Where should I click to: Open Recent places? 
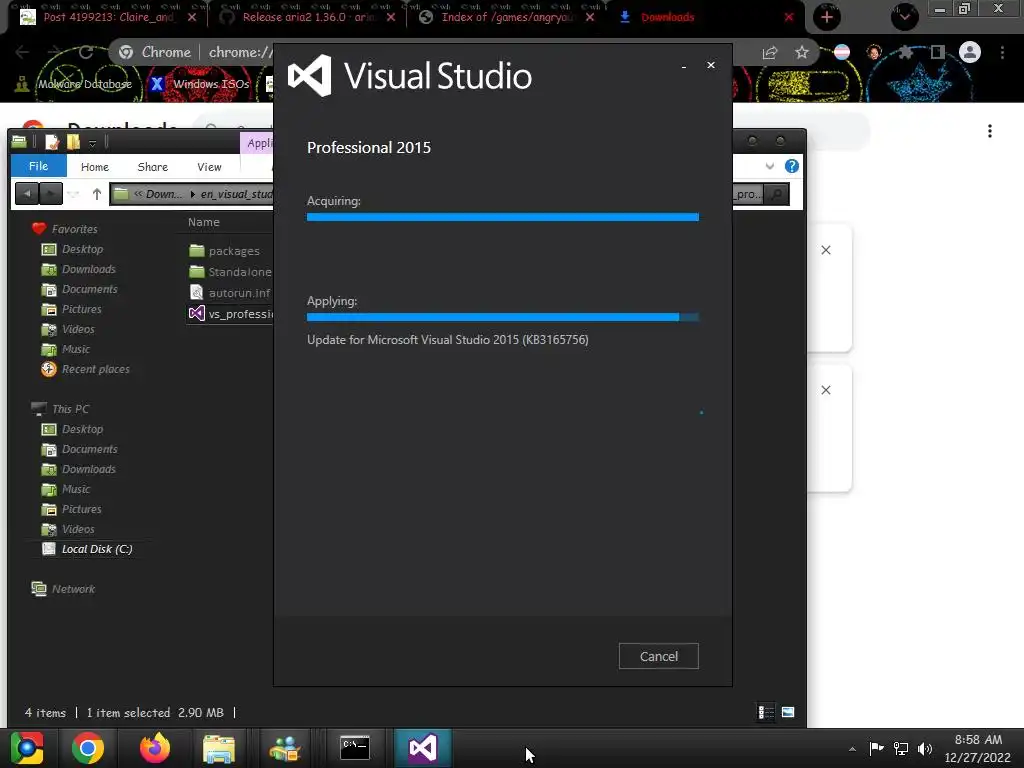pyautogui.click(x=86, y=369)
